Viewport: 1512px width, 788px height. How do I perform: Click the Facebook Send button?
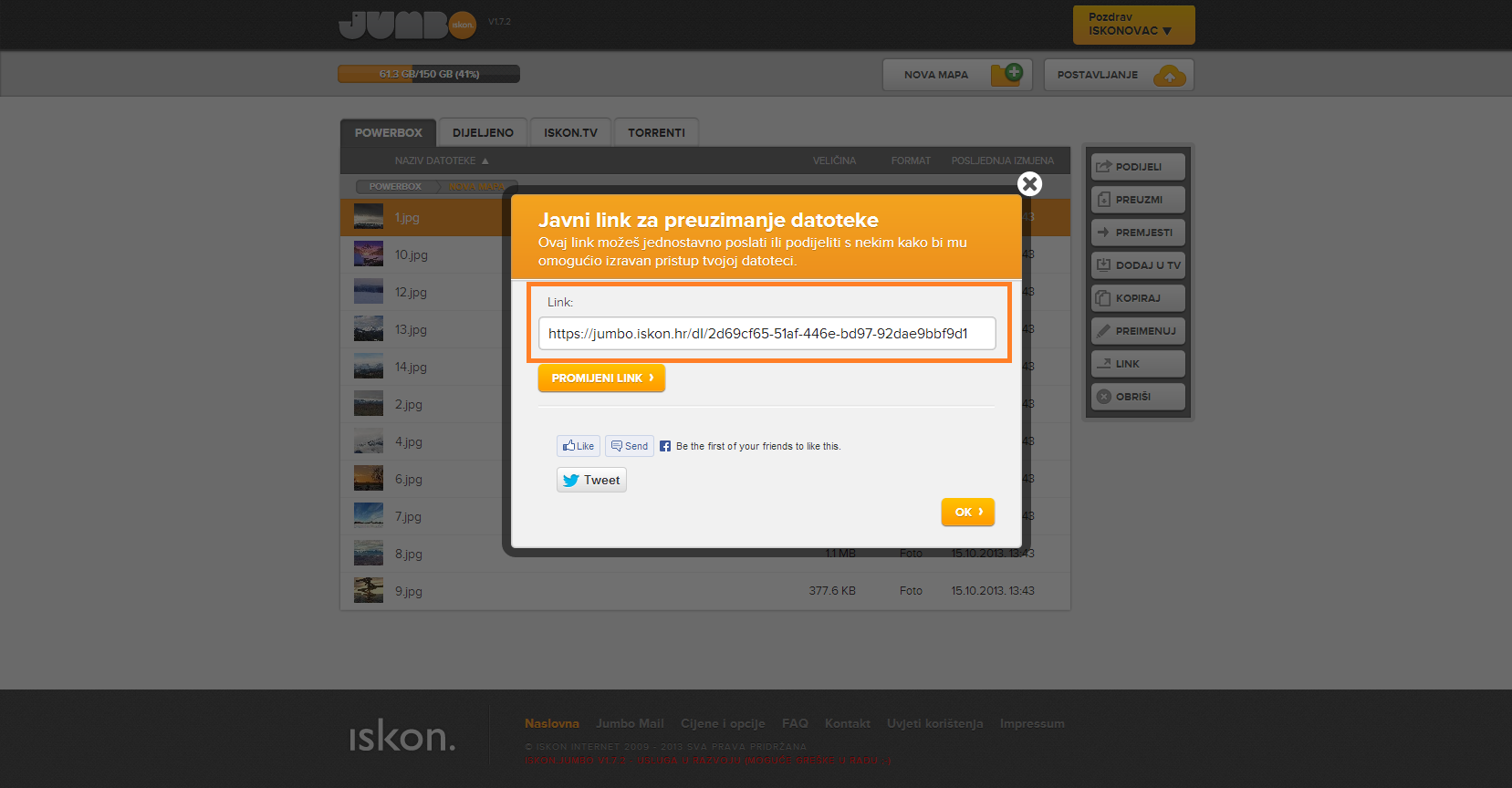click(x=630, y=446)
